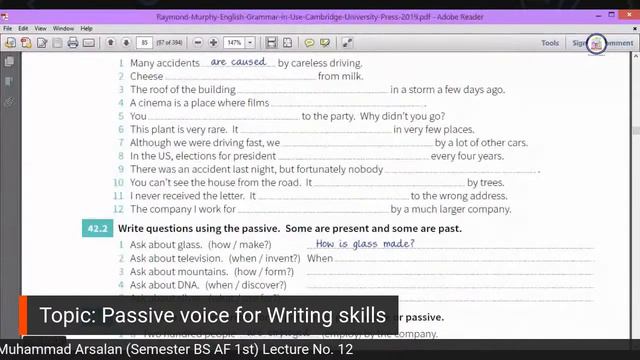The image size is (640, 360).
Task: Open the View menu
Action: (x=40, y=29)
